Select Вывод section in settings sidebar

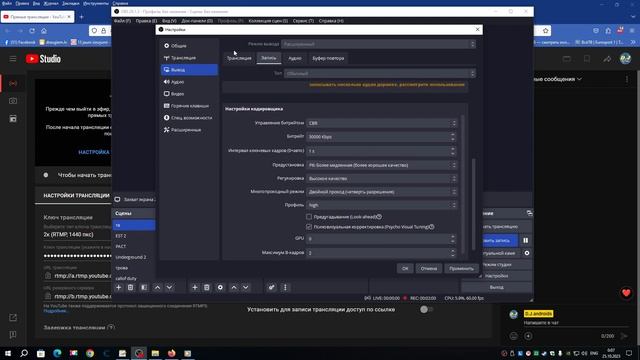(x=189, y=70)
